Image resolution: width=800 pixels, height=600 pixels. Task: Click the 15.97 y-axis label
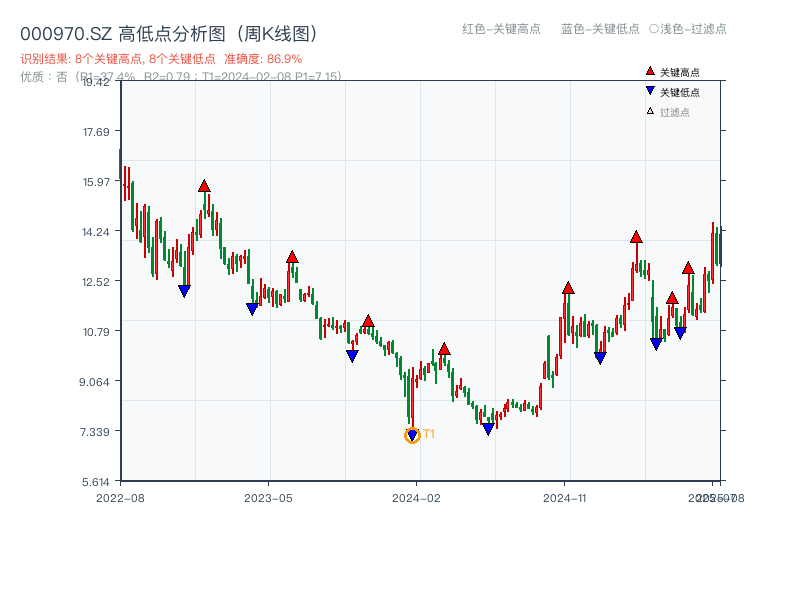click(x=96, y=182)
